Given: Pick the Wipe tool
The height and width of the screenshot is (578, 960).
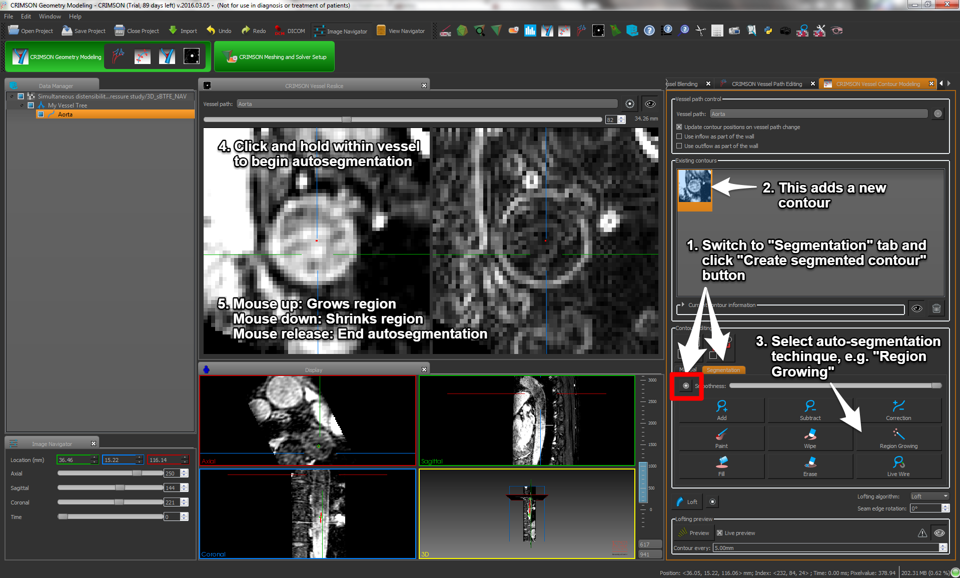Looking at the screenshot, I should (x=810, y=438).
